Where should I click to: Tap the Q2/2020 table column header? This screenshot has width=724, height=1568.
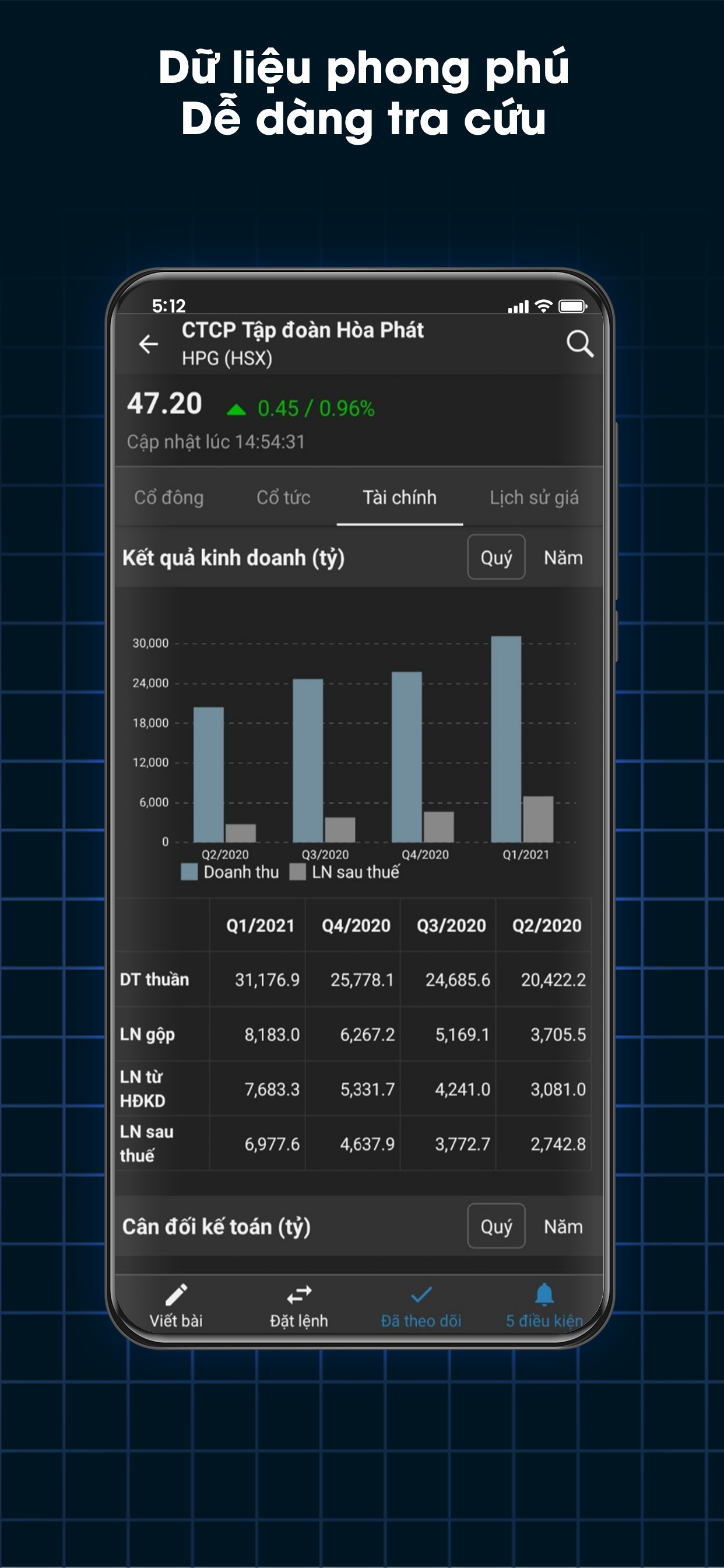[x=546, y=925]
